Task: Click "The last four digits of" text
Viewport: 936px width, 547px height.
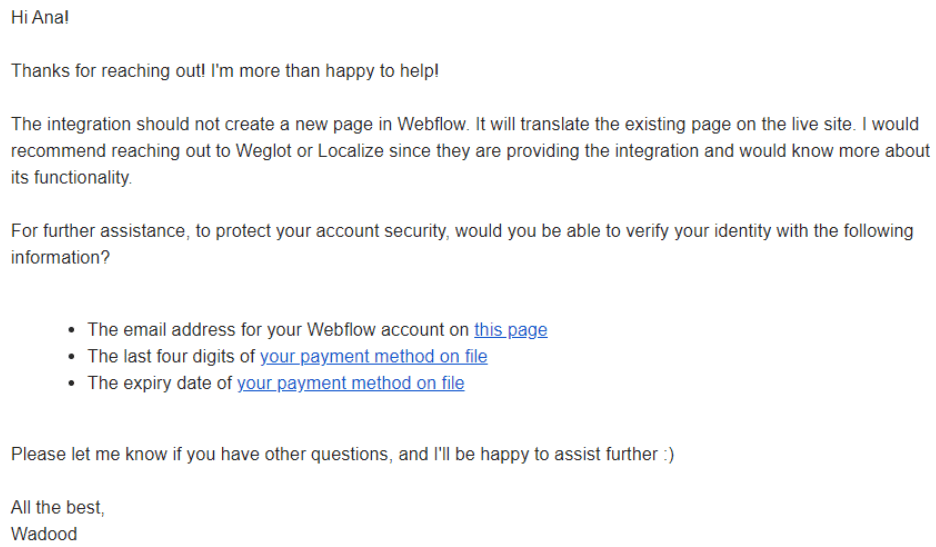Action: pos(171,357)
